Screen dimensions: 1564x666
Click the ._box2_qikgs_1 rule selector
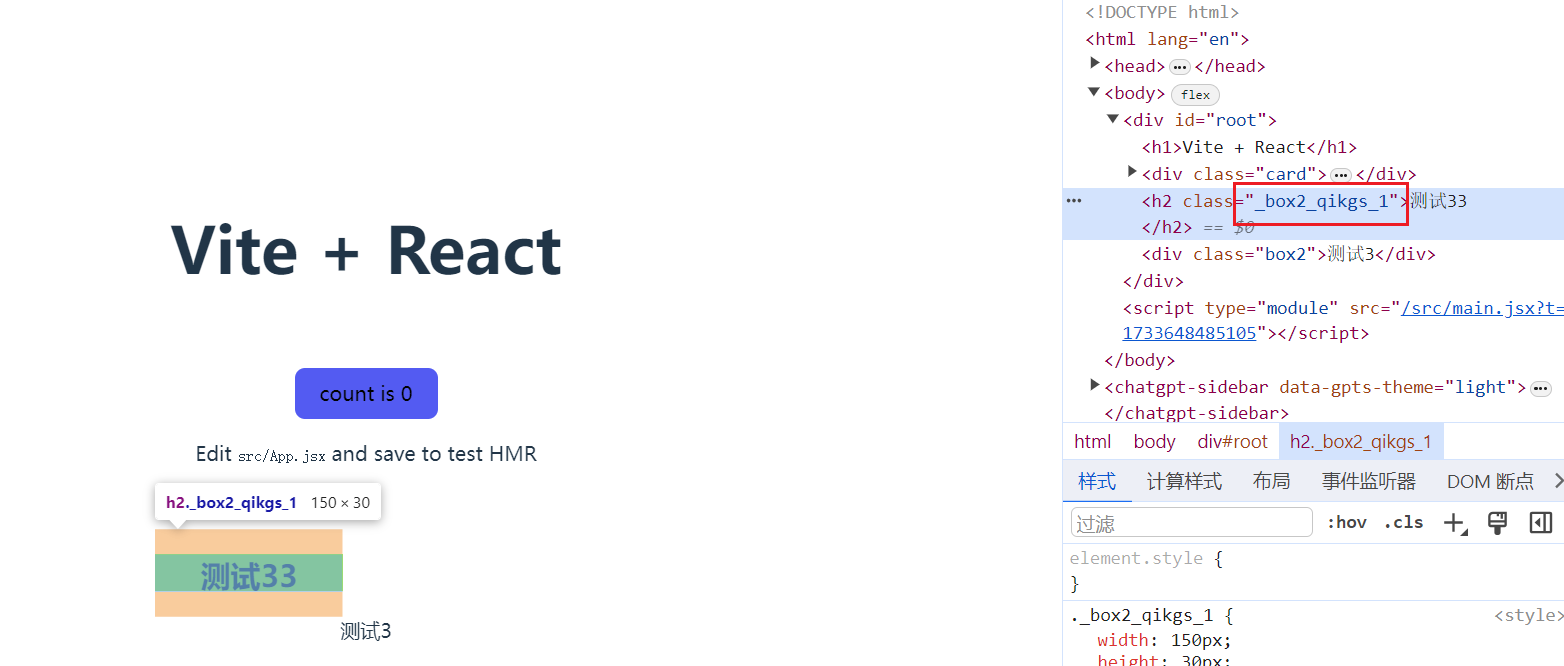1141,615
